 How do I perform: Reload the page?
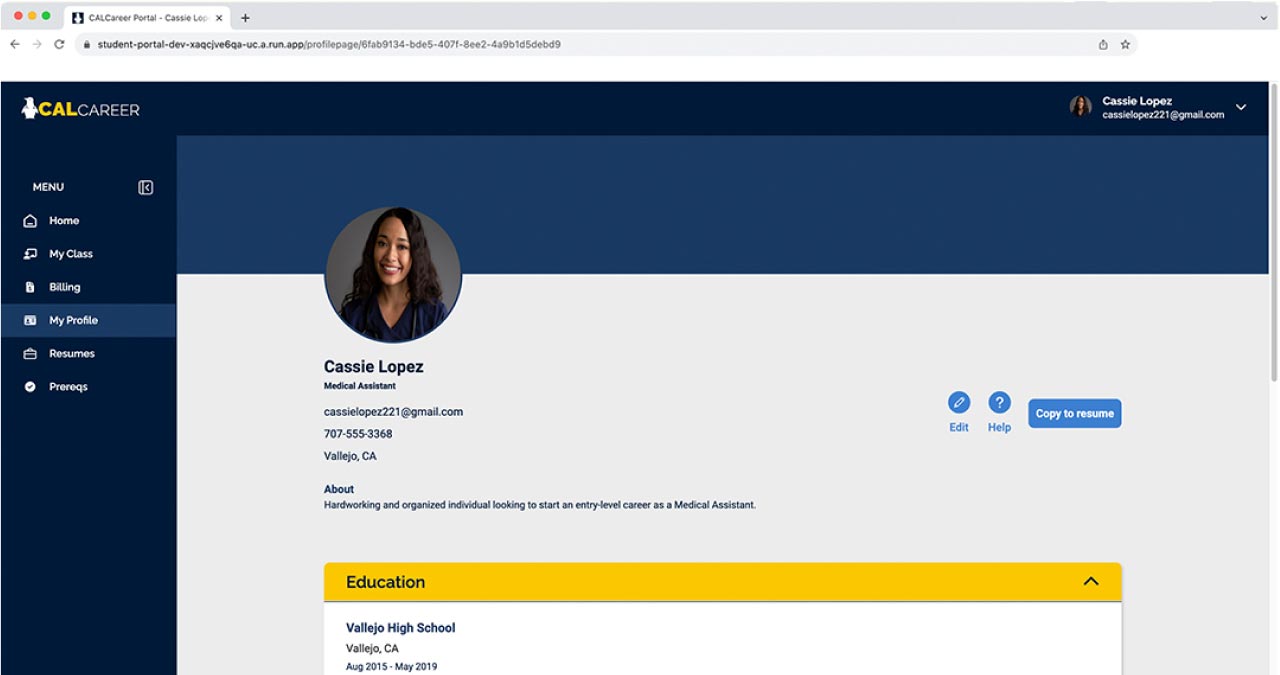[x=59, y=44]
